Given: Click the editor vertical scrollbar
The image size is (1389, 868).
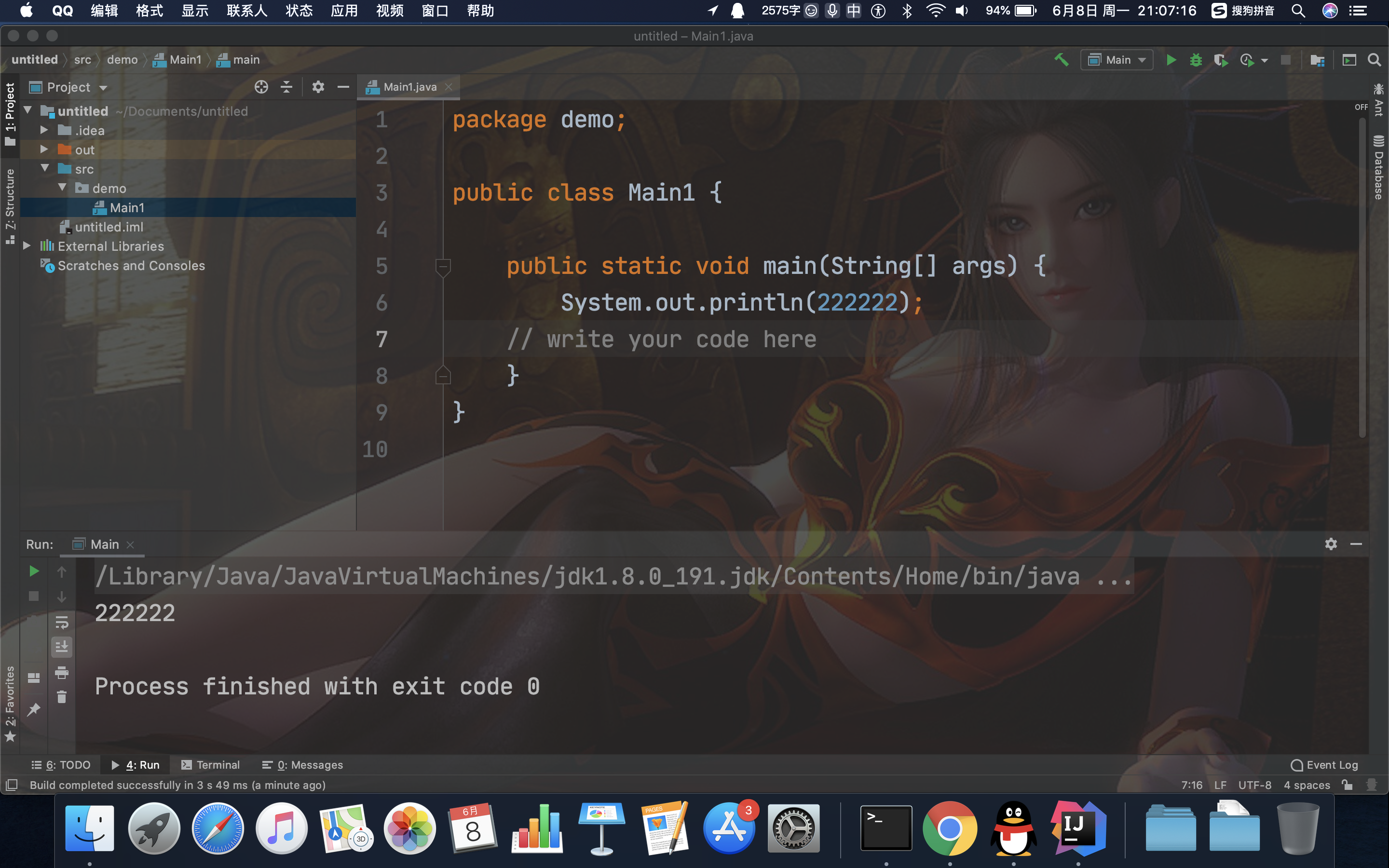Looking at the screenshot, I should click(1362, 278).
